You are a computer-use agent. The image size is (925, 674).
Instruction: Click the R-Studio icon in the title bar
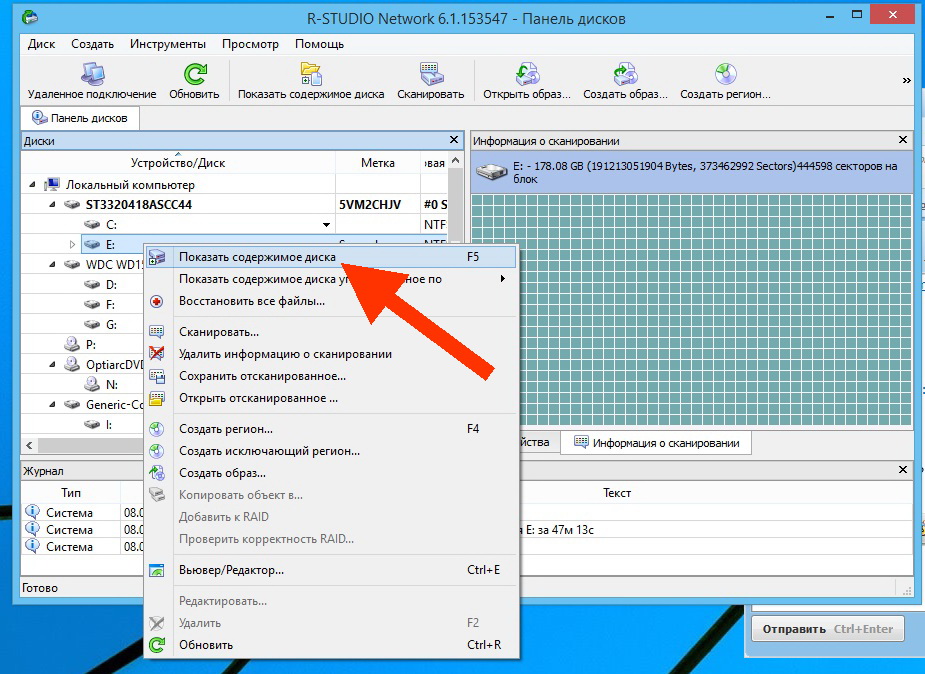(27, 15)
